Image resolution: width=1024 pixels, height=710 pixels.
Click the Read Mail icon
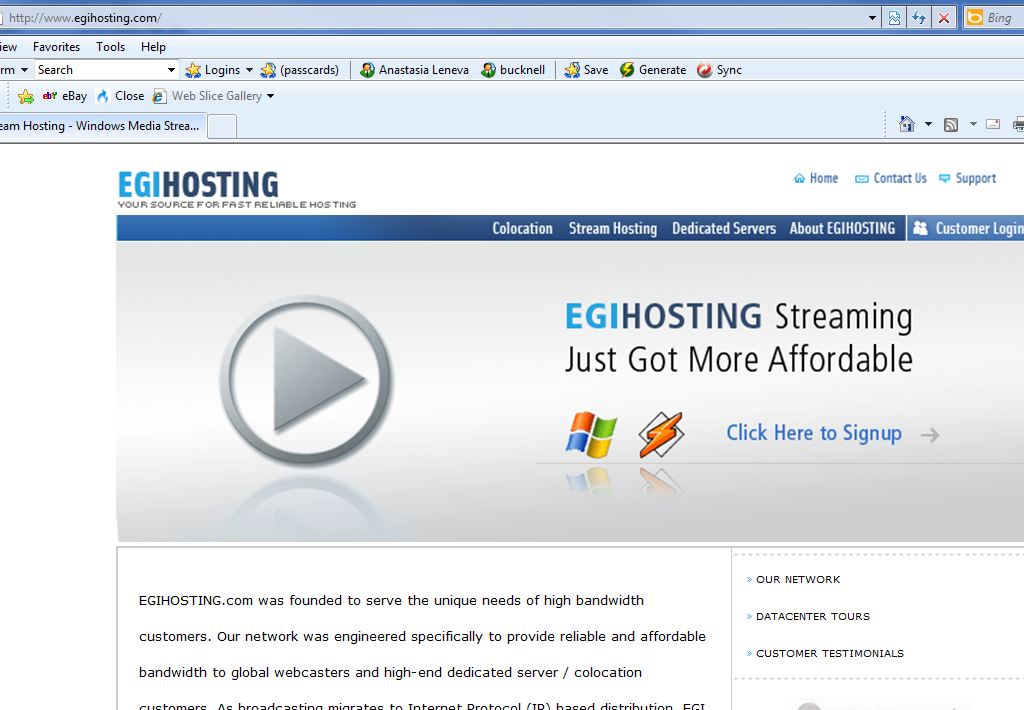pyautogui.click(x=993, y=124)
